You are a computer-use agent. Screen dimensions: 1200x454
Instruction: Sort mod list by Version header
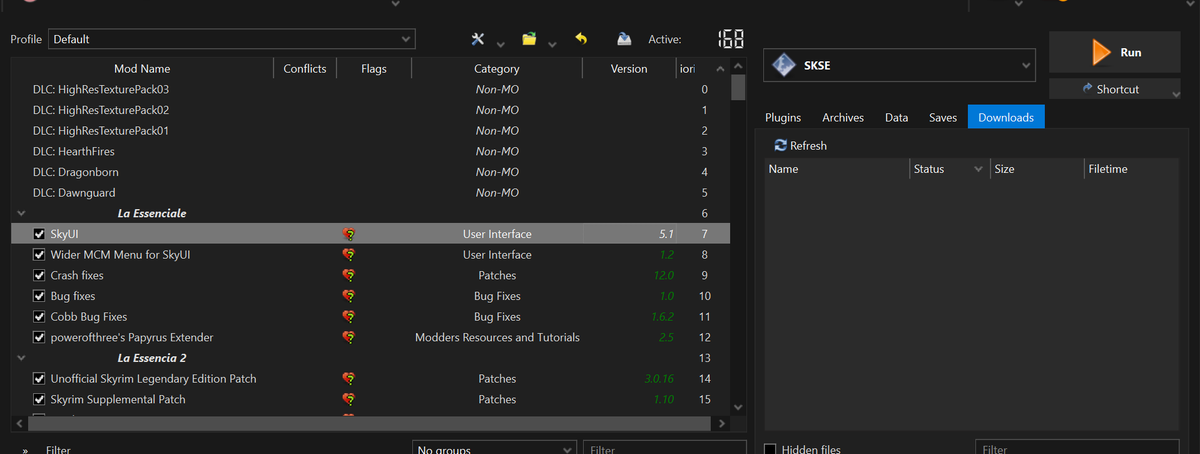pos(629,69)
